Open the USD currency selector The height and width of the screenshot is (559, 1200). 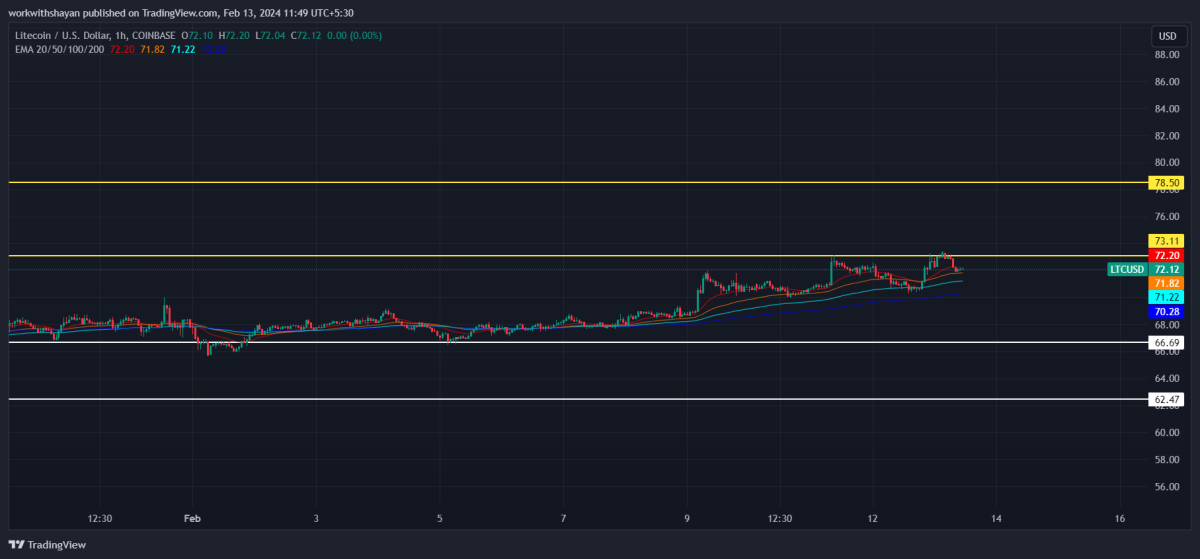[1167, 36]
